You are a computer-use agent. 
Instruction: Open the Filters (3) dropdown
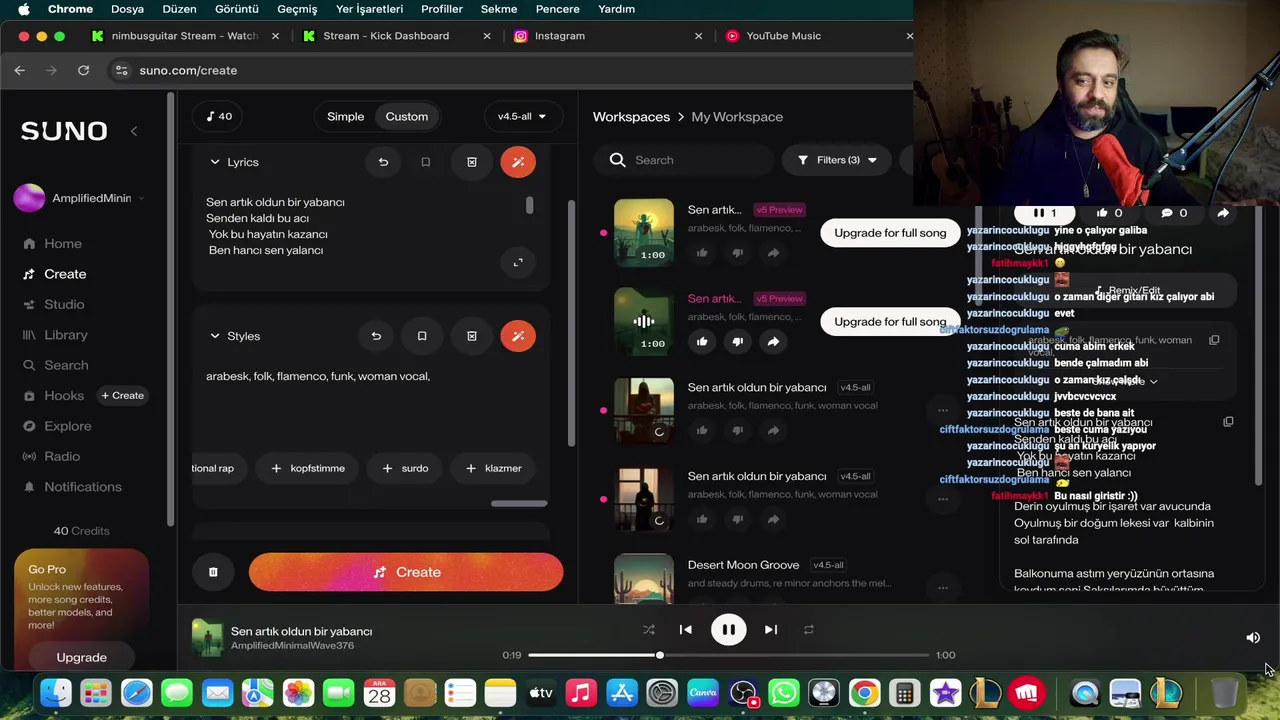point(837,160)
